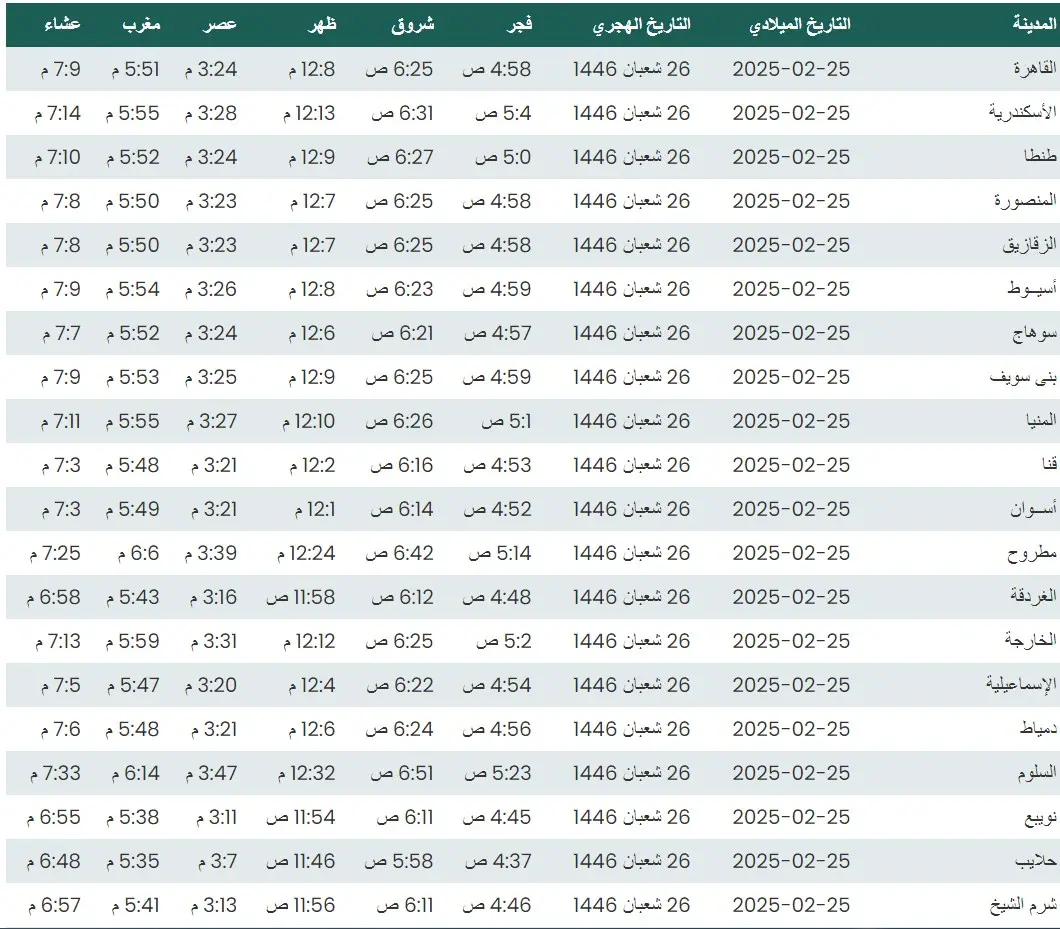The image size is (1060, 929).
Task: Click the فجر column header
Action: 519,24
